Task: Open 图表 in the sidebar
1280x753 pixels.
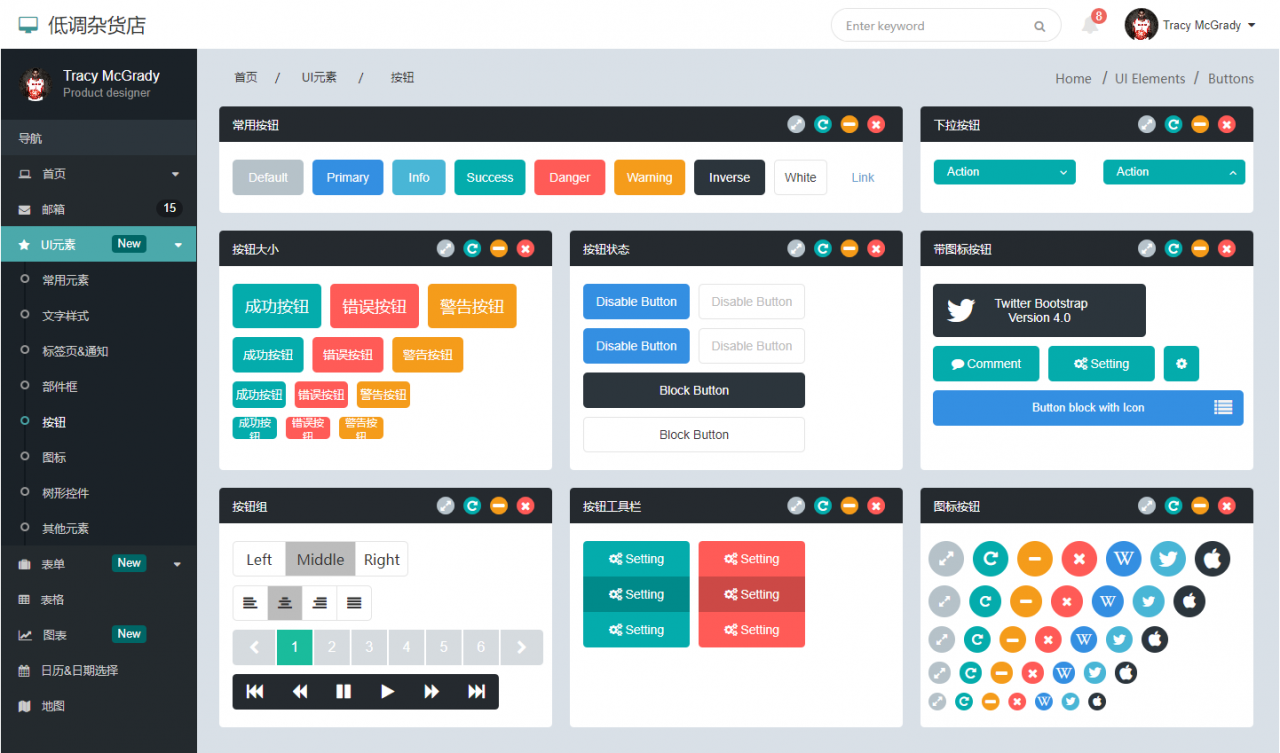Action: click(x=98, y=635)
